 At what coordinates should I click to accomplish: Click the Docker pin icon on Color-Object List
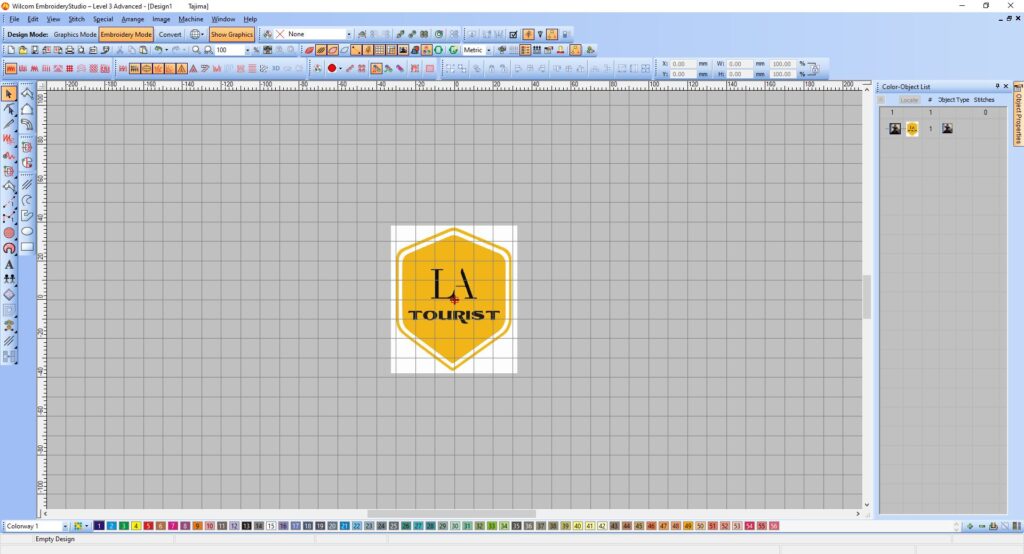tap(997, 86)
